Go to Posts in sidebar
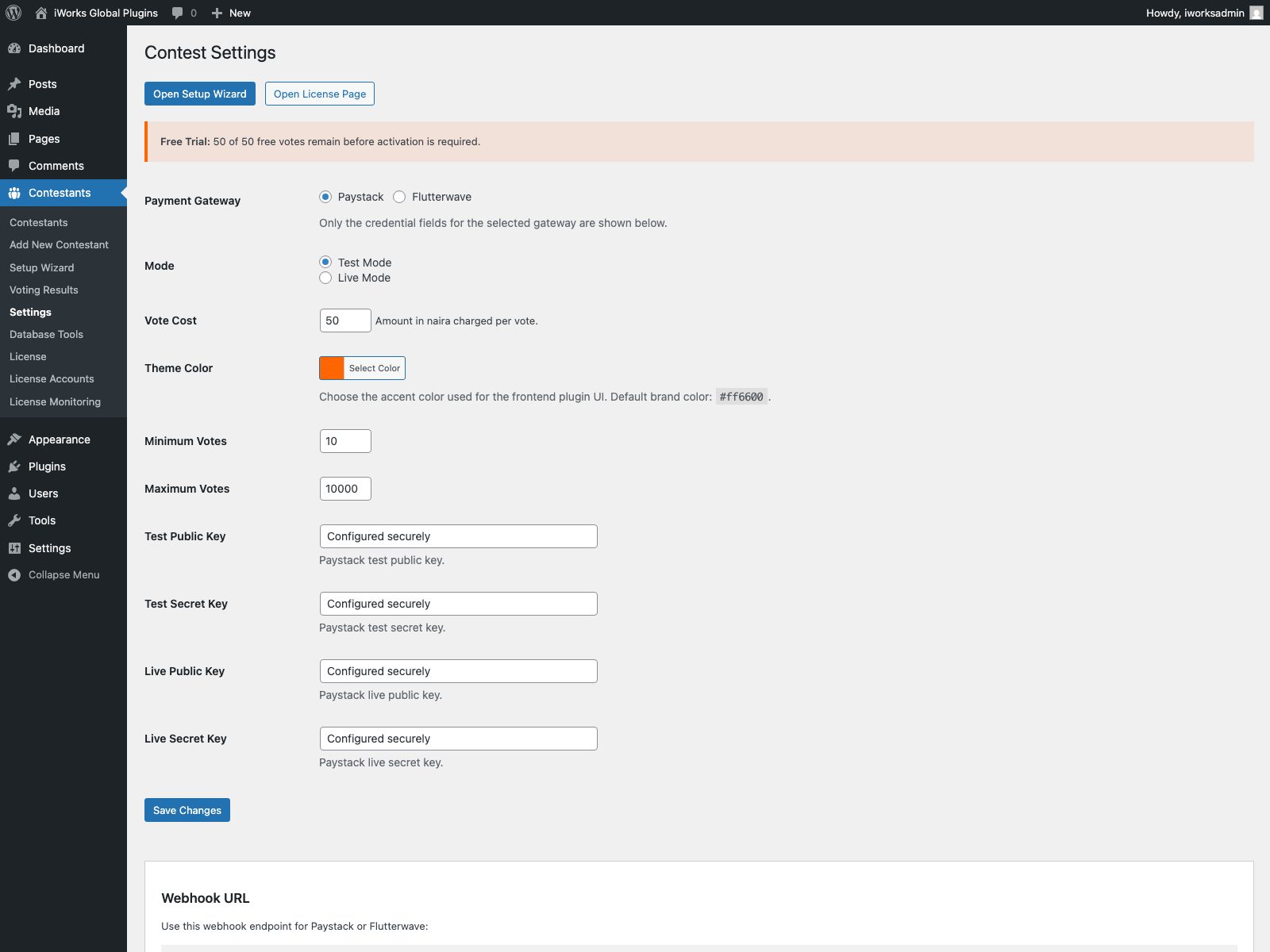1270x952 pixels. [63, 84]
